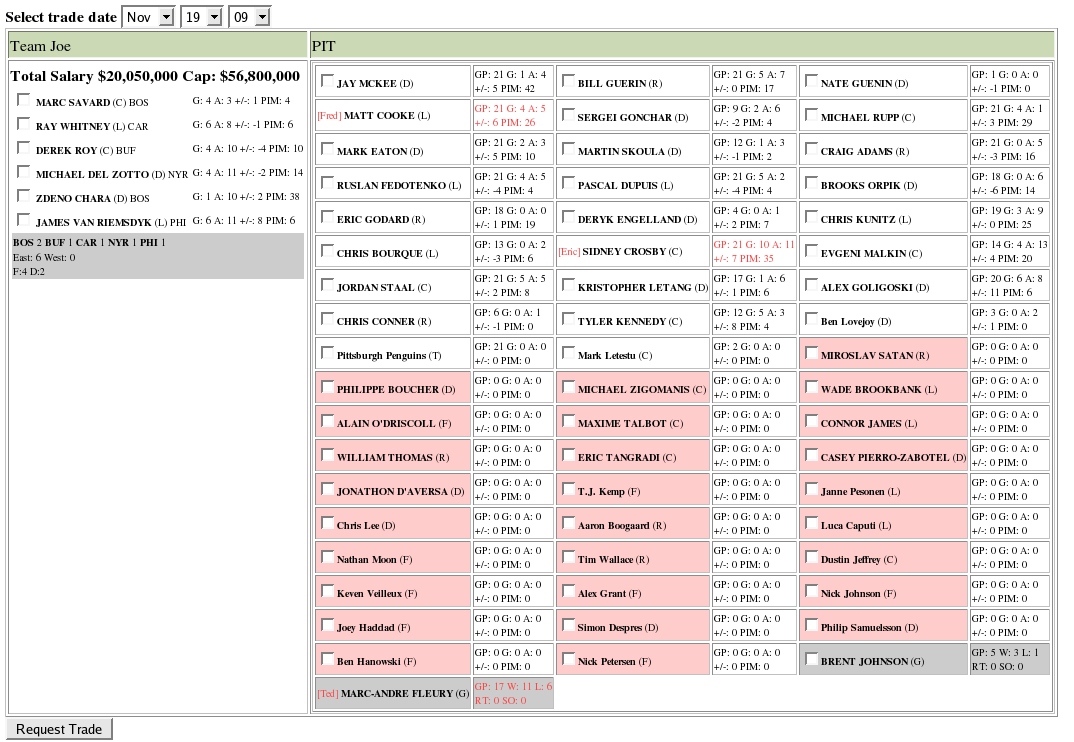Image resolution: width=1074 pixels, height=742 pixels.
Task: Select the Evgeni Malkin checkbox
Action: point(811,251)
